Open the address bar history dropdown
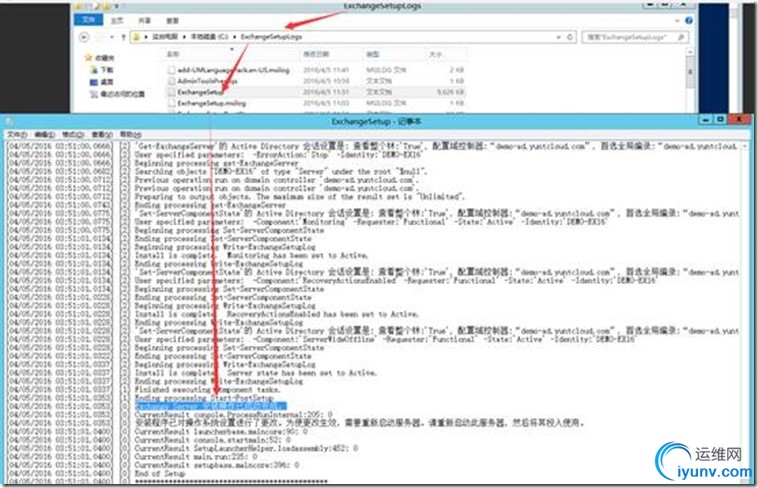Screen dimensions: 758x488 559,37
